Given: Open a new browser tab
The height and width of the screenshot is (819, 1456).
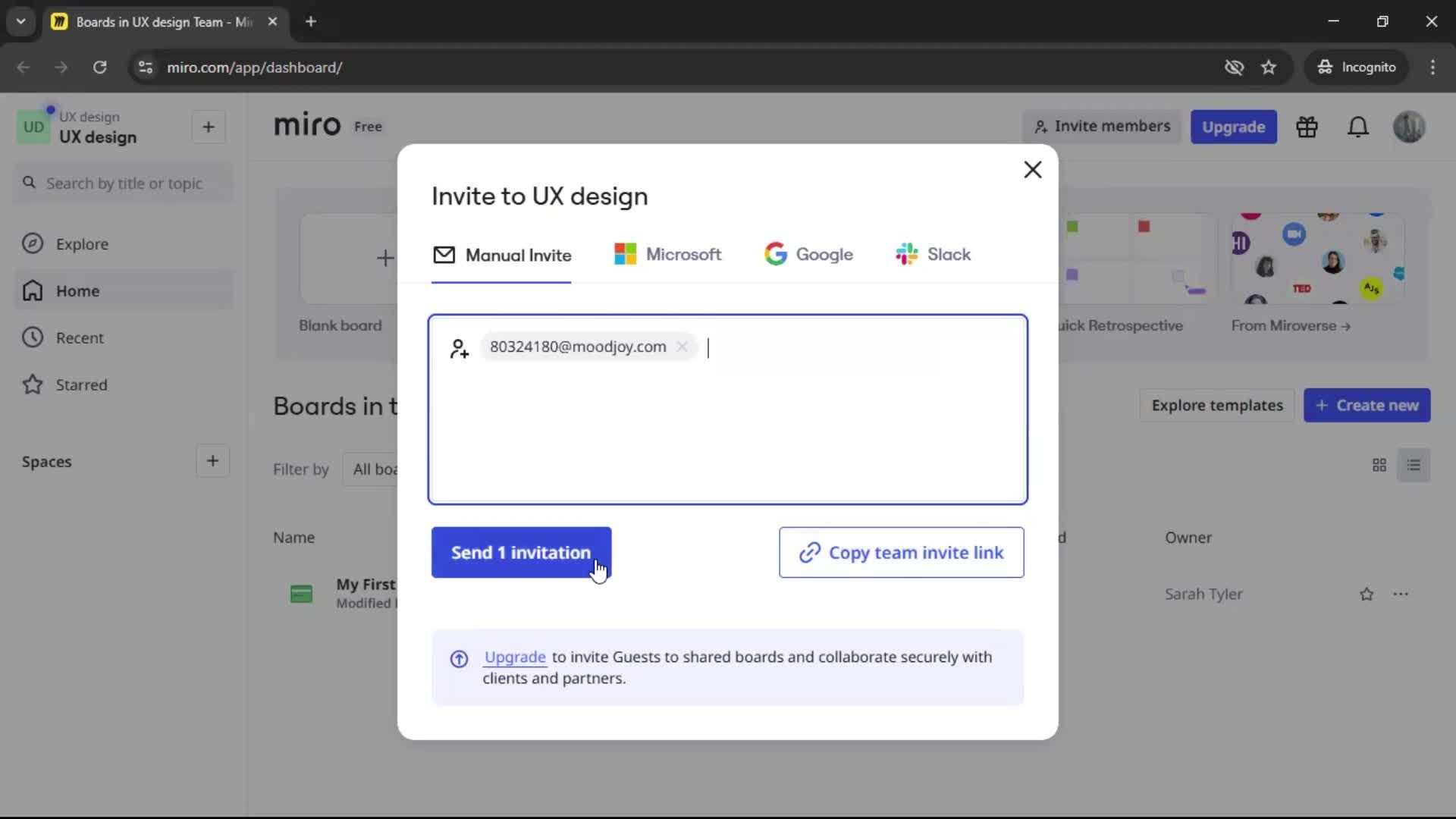Looking at the screenshot, I should coord(311,22).
